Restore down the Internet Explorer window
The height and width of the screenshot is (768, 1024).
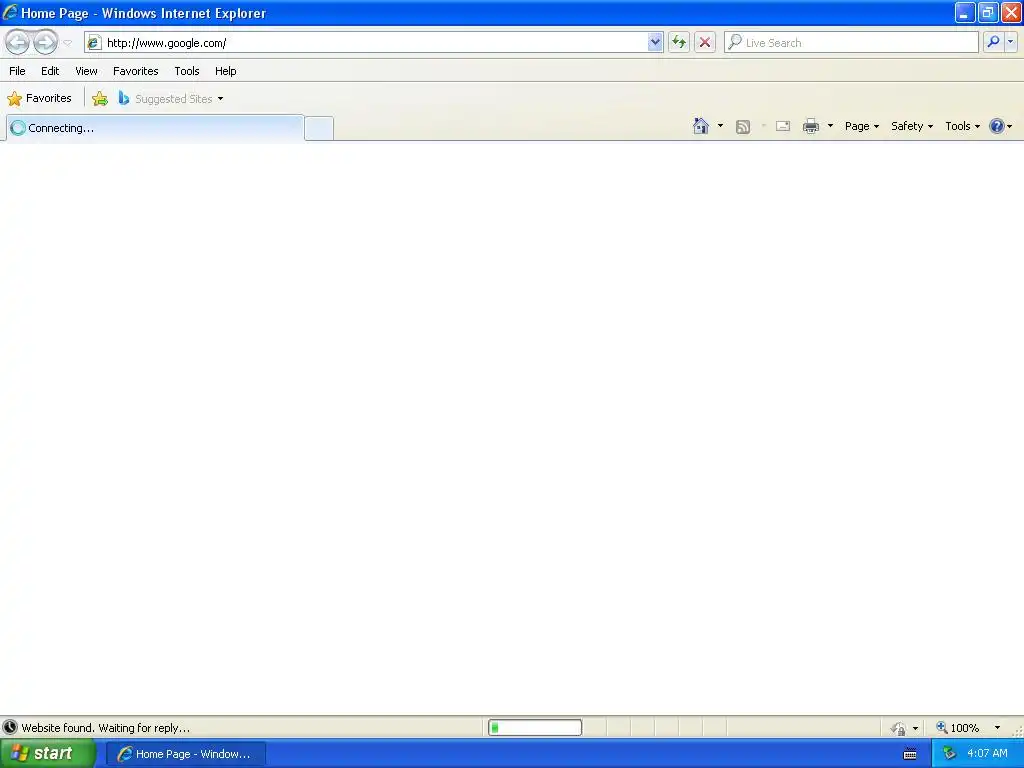(988, 12)
